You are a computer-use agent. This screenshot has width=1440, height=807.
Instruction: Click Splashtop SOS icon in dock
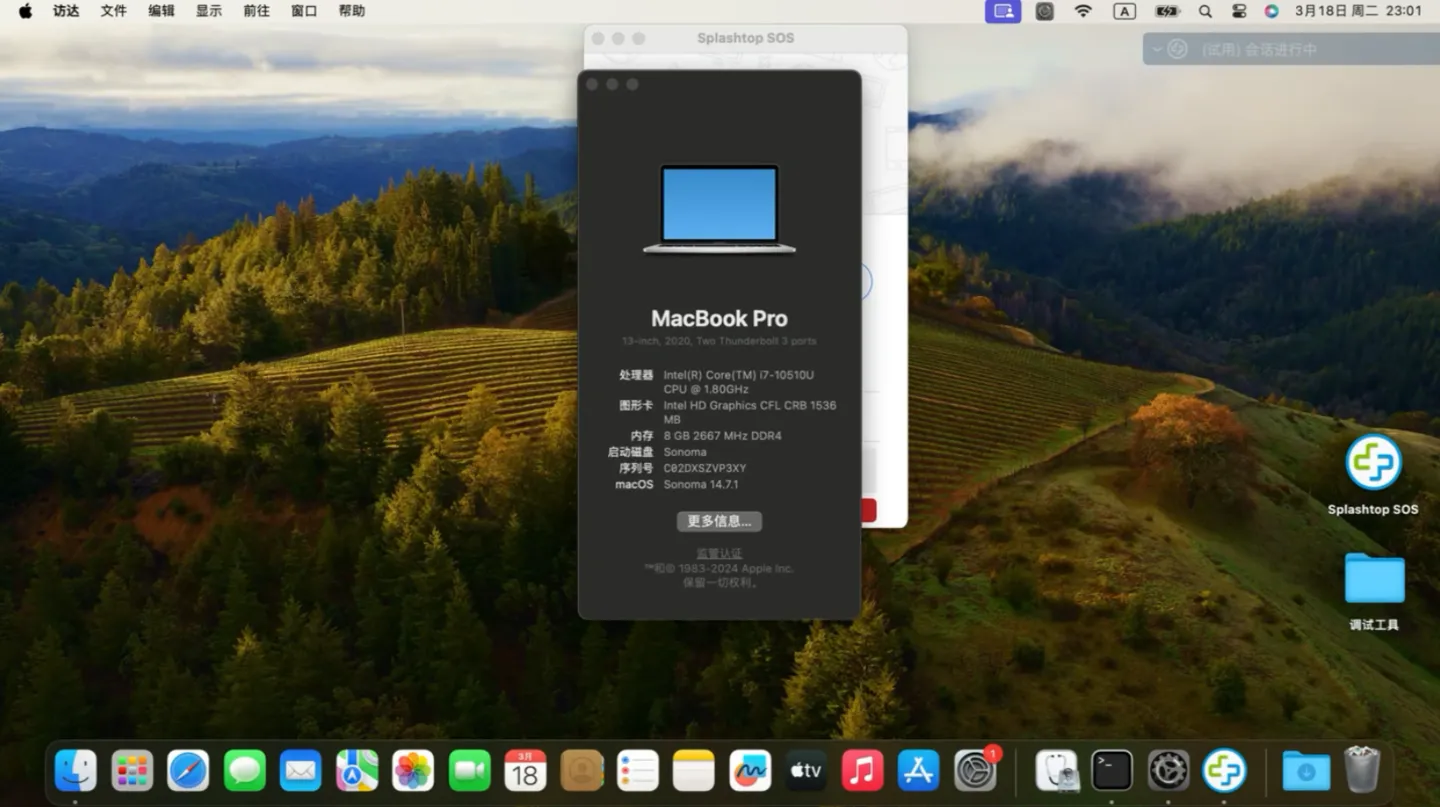1224,771
